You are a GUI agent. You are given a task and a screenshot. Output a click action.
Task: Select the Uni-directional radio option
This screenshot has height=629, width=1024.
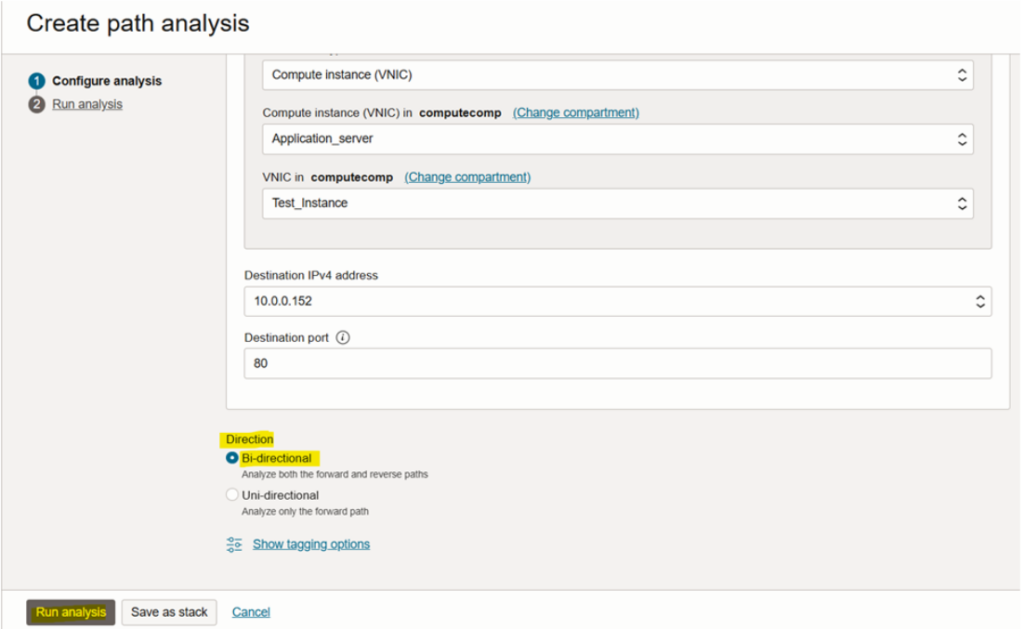coord(232,495)
